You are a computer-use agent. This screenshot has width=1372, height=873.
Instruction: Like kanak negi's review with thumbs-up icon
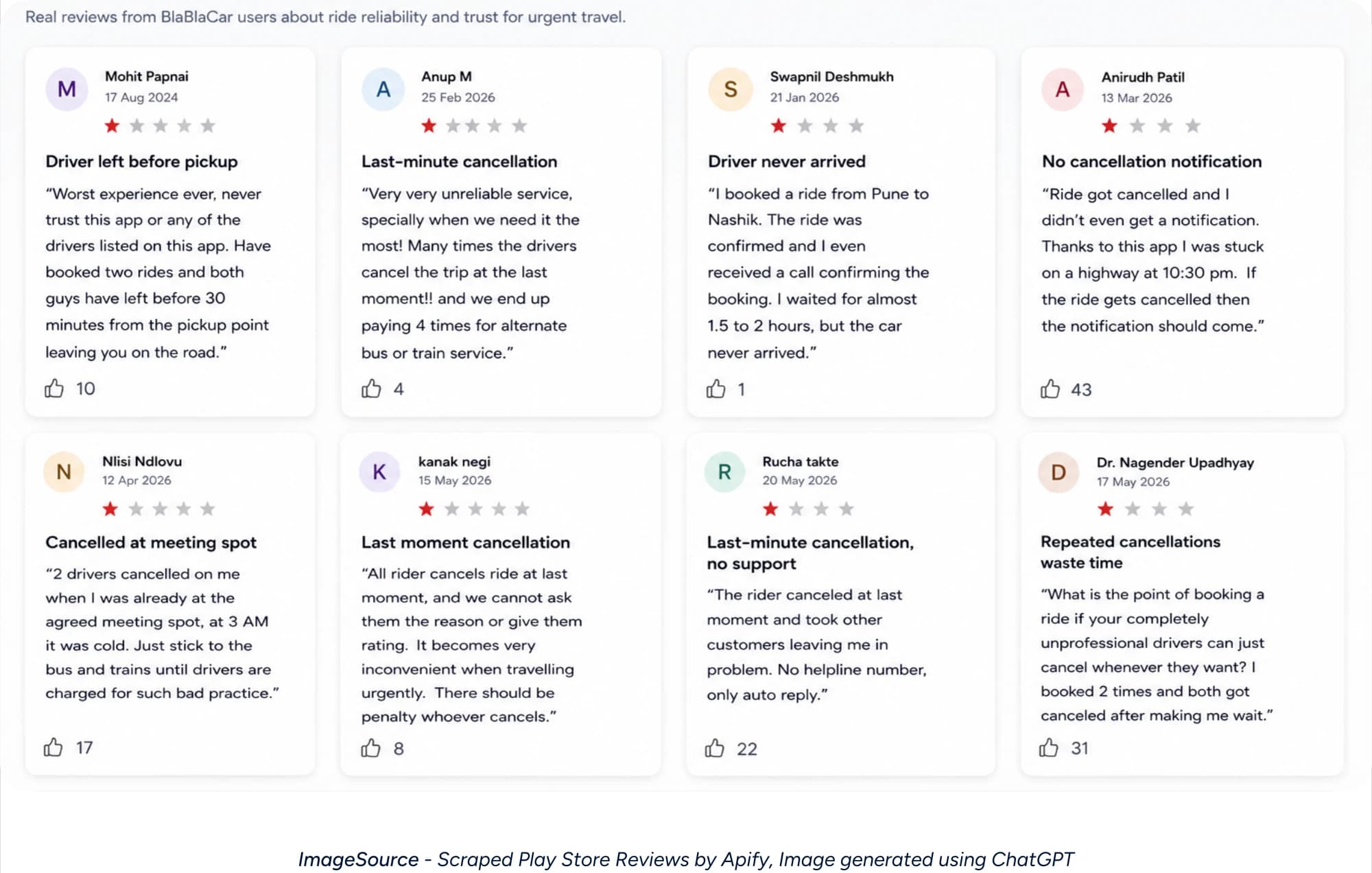(370, 748)
